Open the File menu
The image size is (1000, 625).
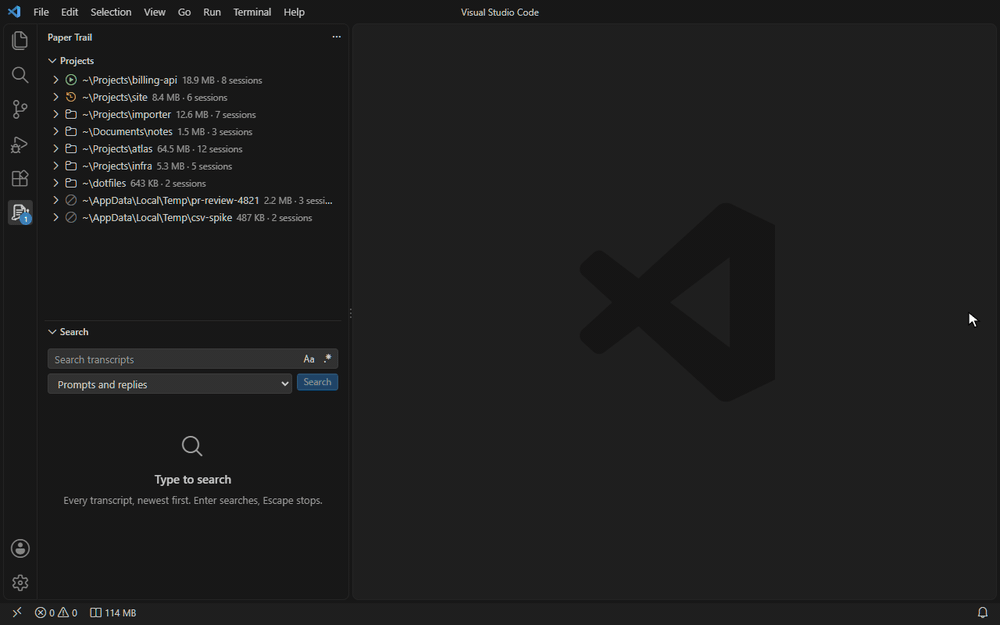pyautogui.click(x=41, y=12)
